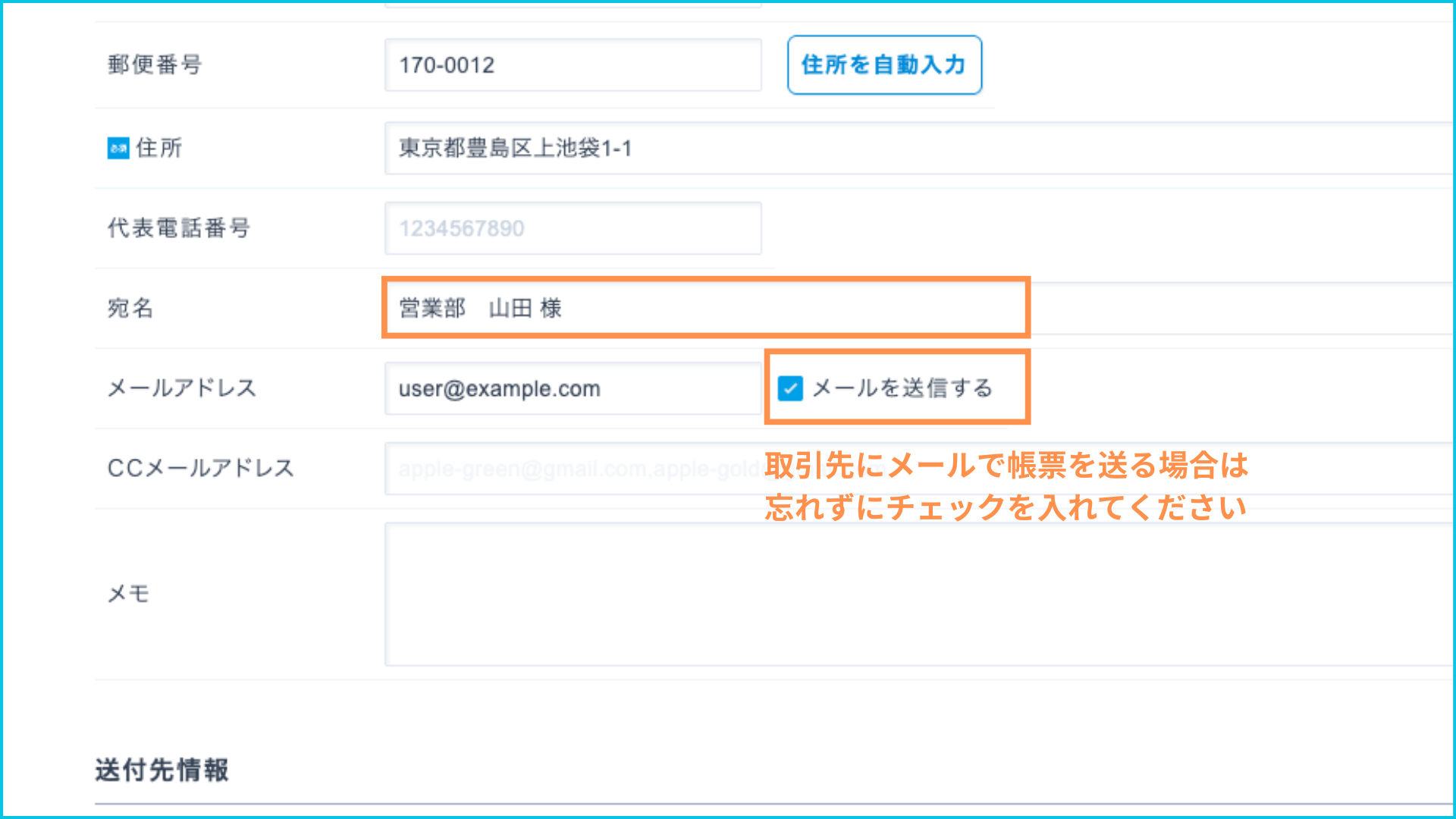Click the 送付先情報 section heading
This screenshot has width=1456, height=819.
(162, 770)
